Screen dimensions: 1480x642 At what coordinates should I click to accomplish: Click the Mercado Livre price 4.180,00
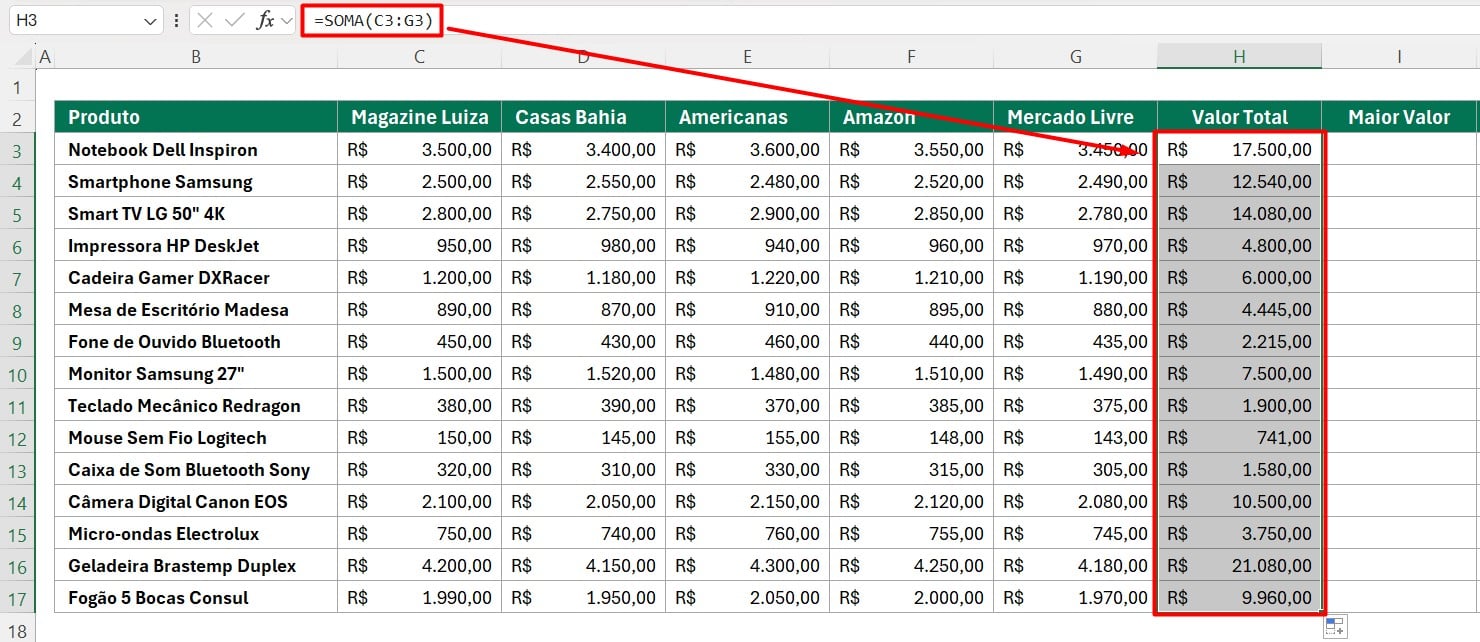(1075, 565)
